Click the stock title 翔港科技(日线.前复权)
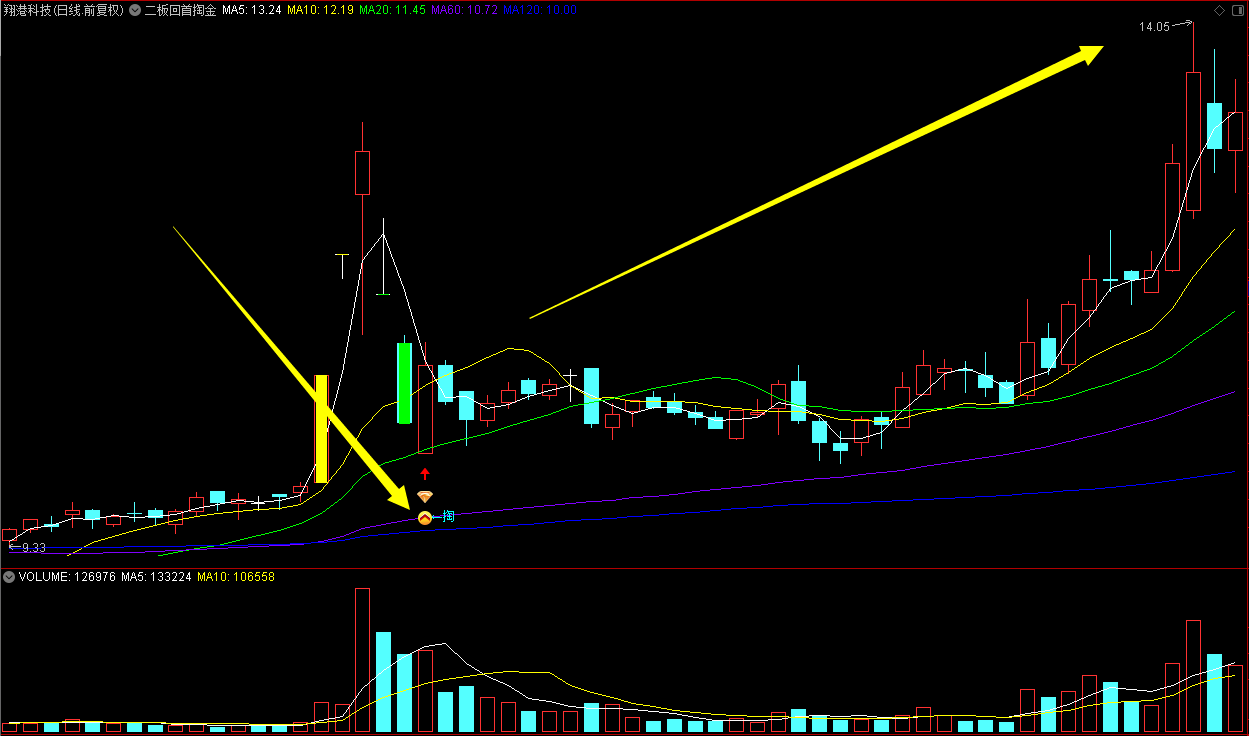The width and height of the screenshot is (1249, 736). click(64, 10)
